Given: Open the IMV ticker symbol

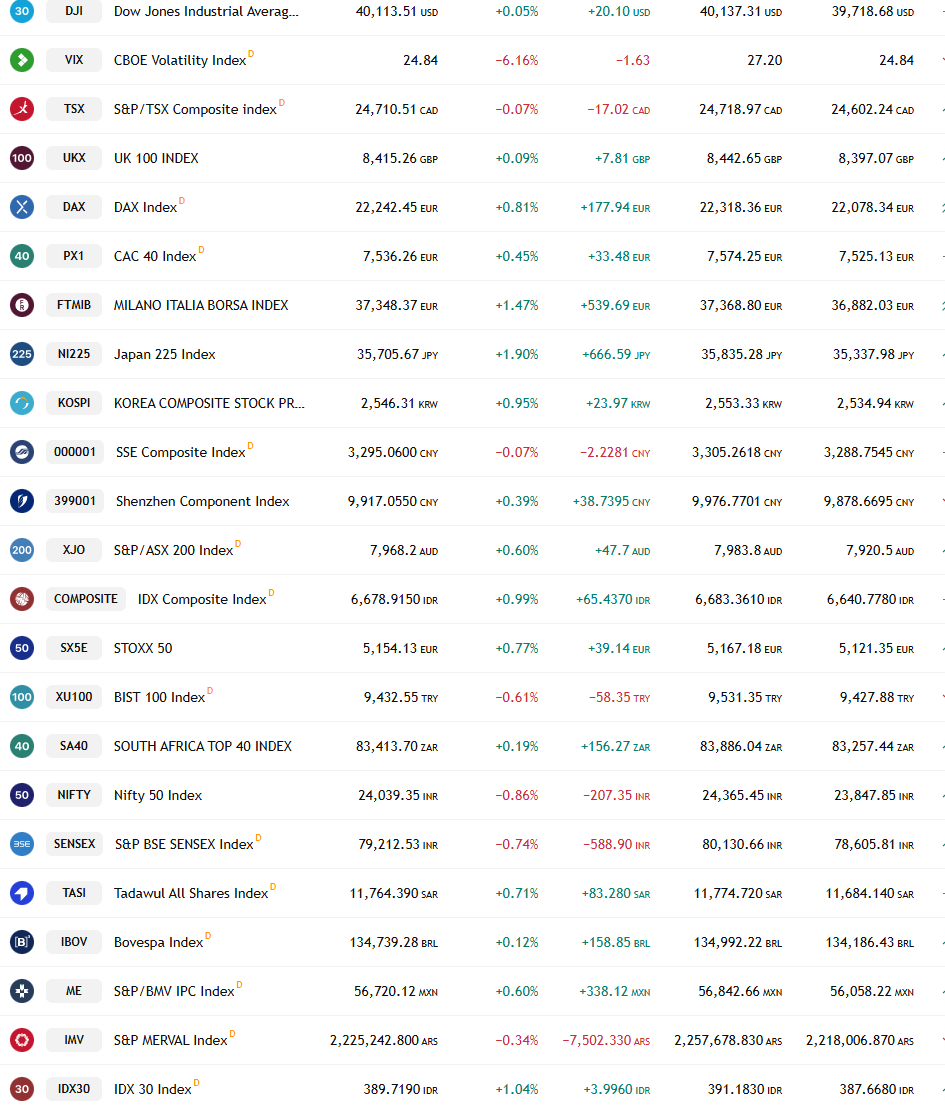Looking at the screenshot, I should [73, 1040].
